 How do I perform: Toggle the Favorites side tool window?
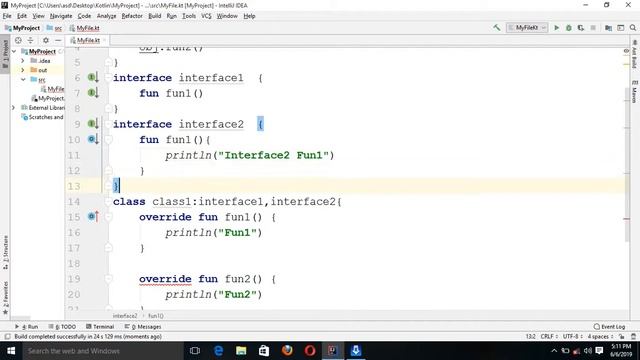[5, 297]
